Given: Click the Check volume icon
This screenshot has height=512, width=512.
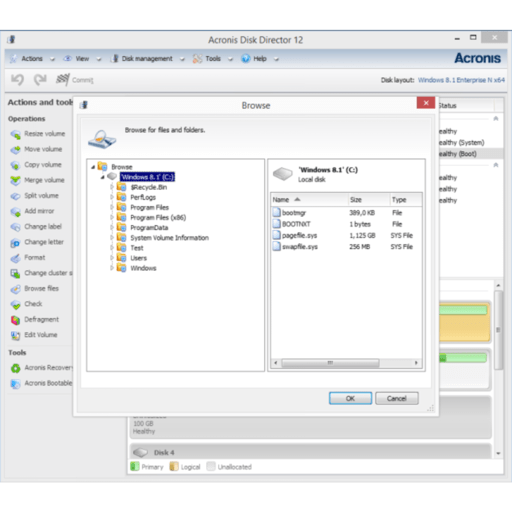Looking at the screenshot, I should 15,304.
